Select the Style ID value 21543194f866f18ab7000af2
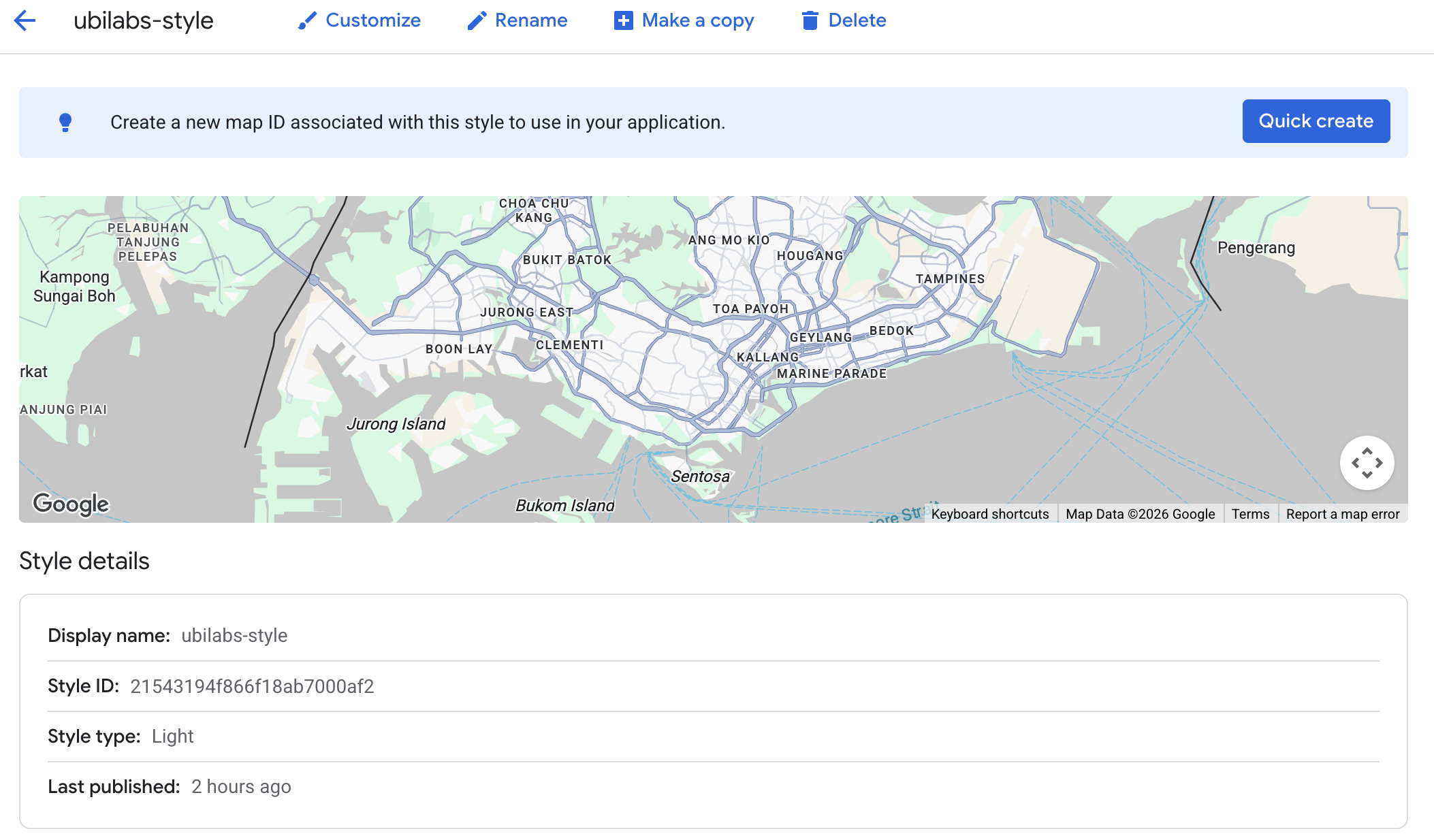 pos(252,686)
